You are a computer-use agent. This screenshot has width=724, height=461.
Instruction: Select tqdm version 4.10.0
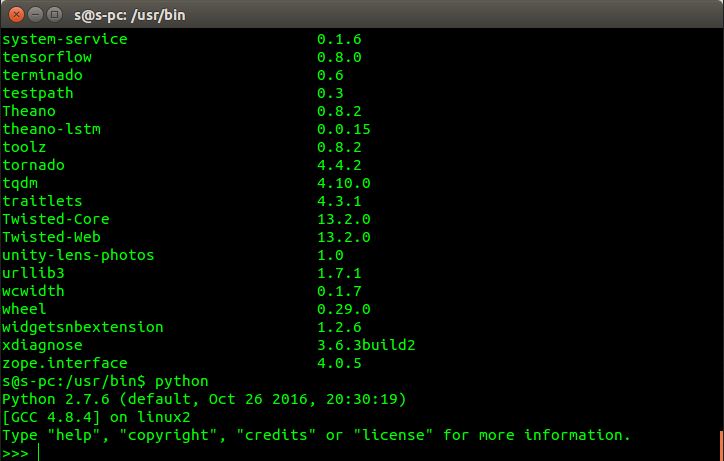pos(344,183)
